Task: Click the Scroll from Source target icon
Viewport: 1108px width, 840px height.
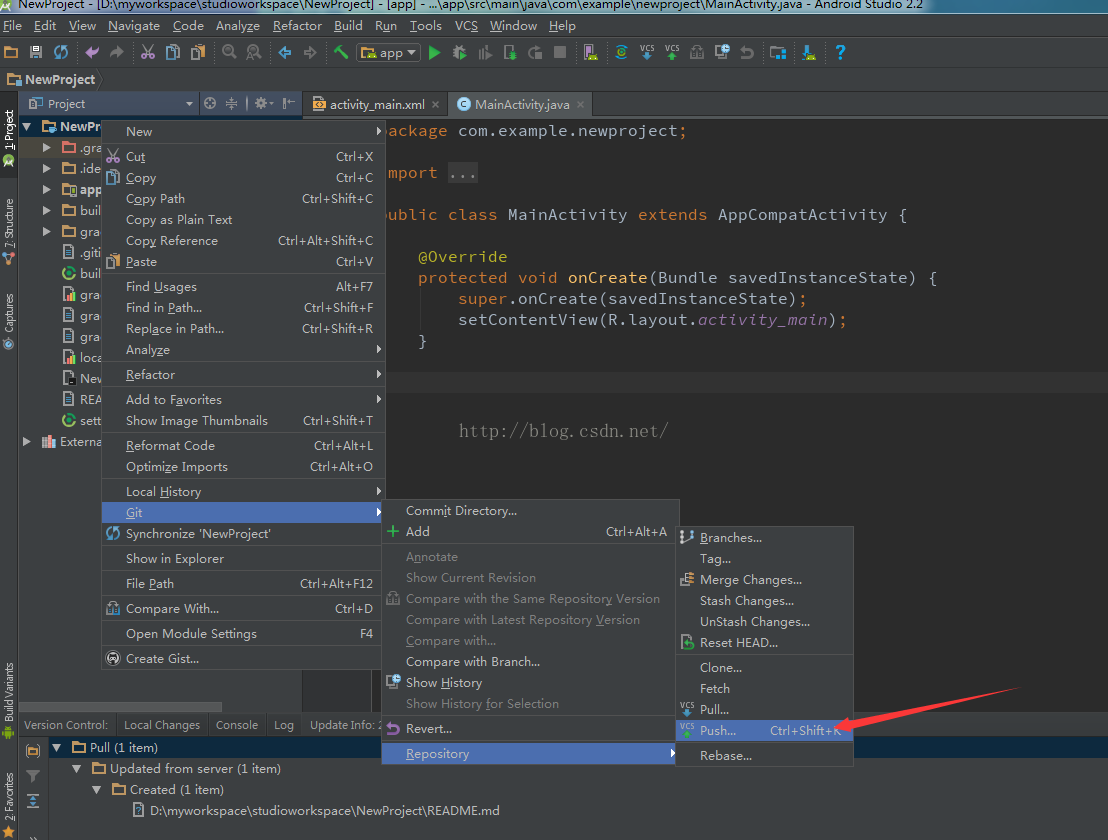Action: click(x=210, y=104)
